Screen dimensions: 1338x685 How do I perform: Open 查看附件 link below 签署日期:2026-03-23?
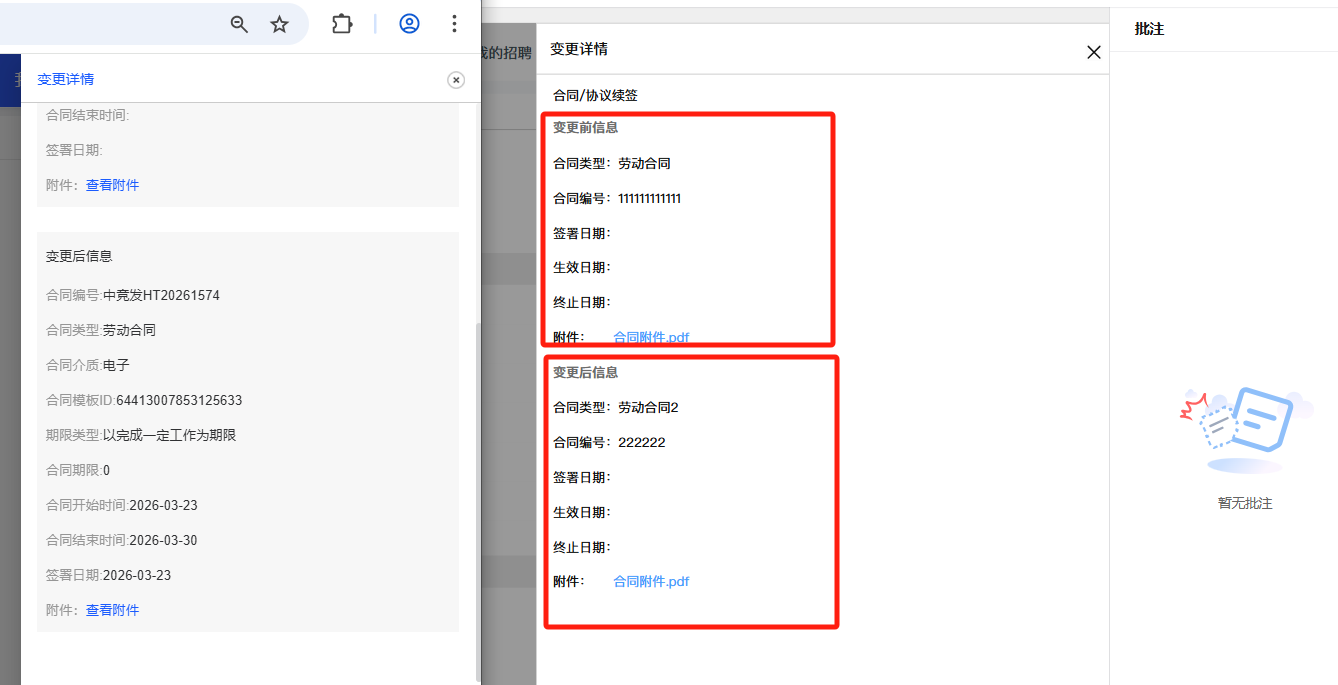pos(112,610)
